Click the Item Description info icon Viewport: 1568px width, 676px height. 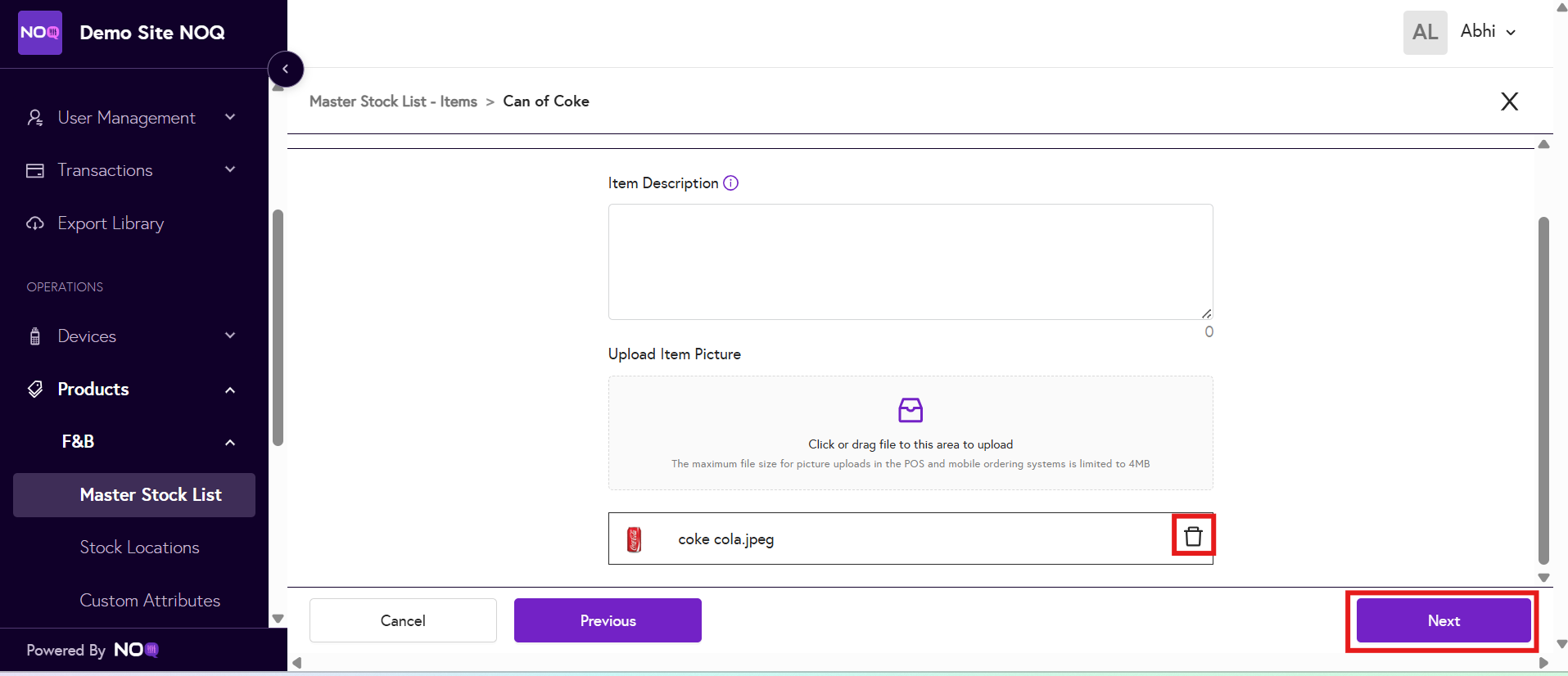pos(731,183)
